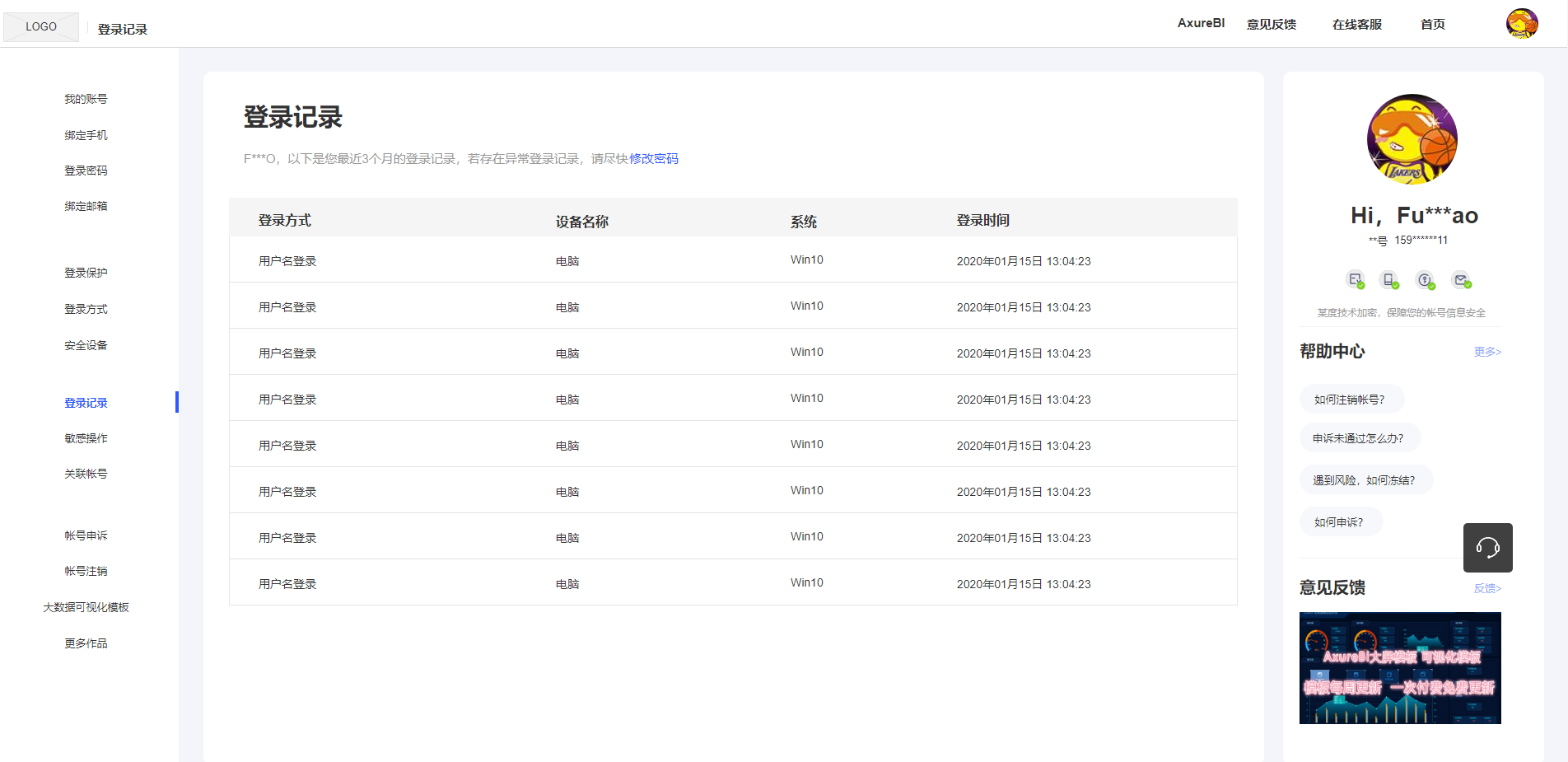Go to 首页 in the top navigation

coord(1433,24)
